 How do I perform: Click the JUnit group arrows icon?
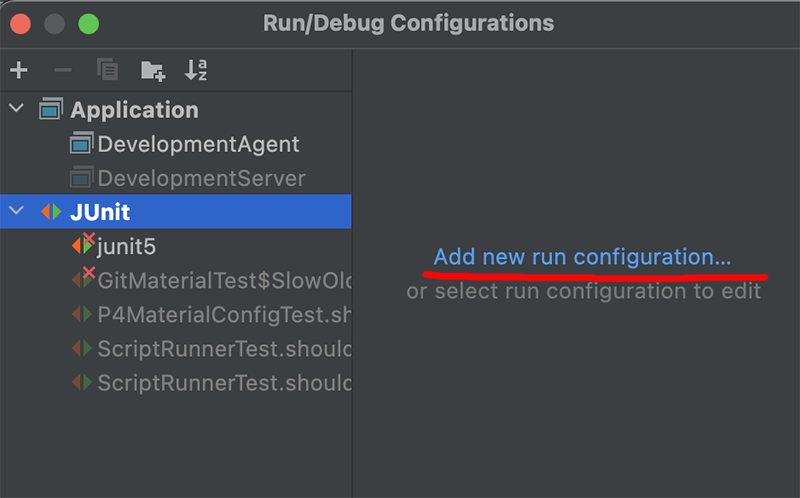(51, 211)
